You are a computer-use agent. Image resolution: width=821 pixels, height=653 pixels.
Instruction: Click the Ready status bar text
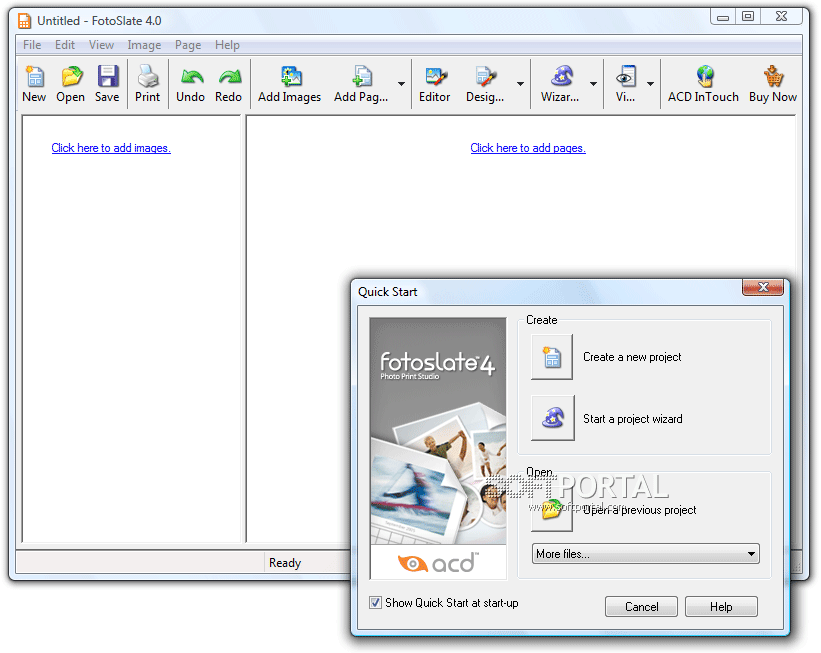pyautogui.click(x=285, y=563)
